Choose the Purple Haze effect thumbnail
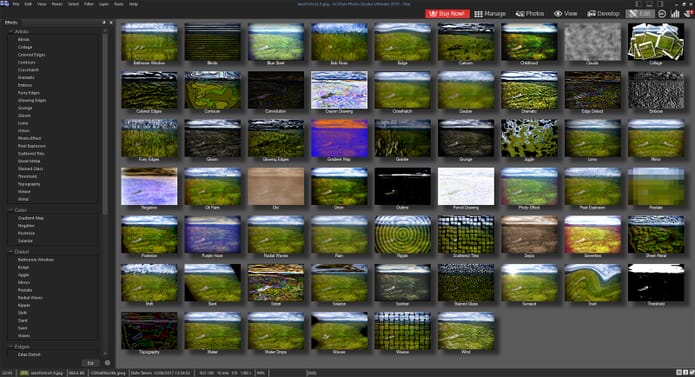The width and height of the screenshot is (695, 377). coord(212,235)
